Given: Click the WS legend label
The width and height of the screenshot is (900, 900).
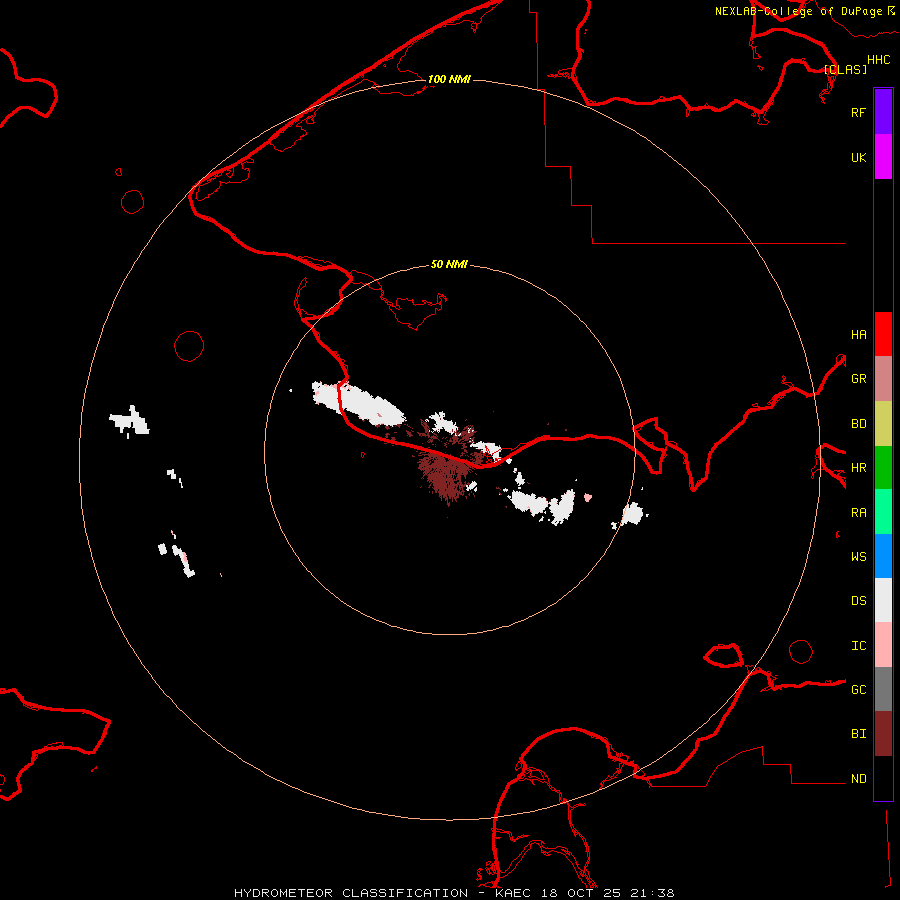Looking at the screenshot, I should [x=858, y=557].
